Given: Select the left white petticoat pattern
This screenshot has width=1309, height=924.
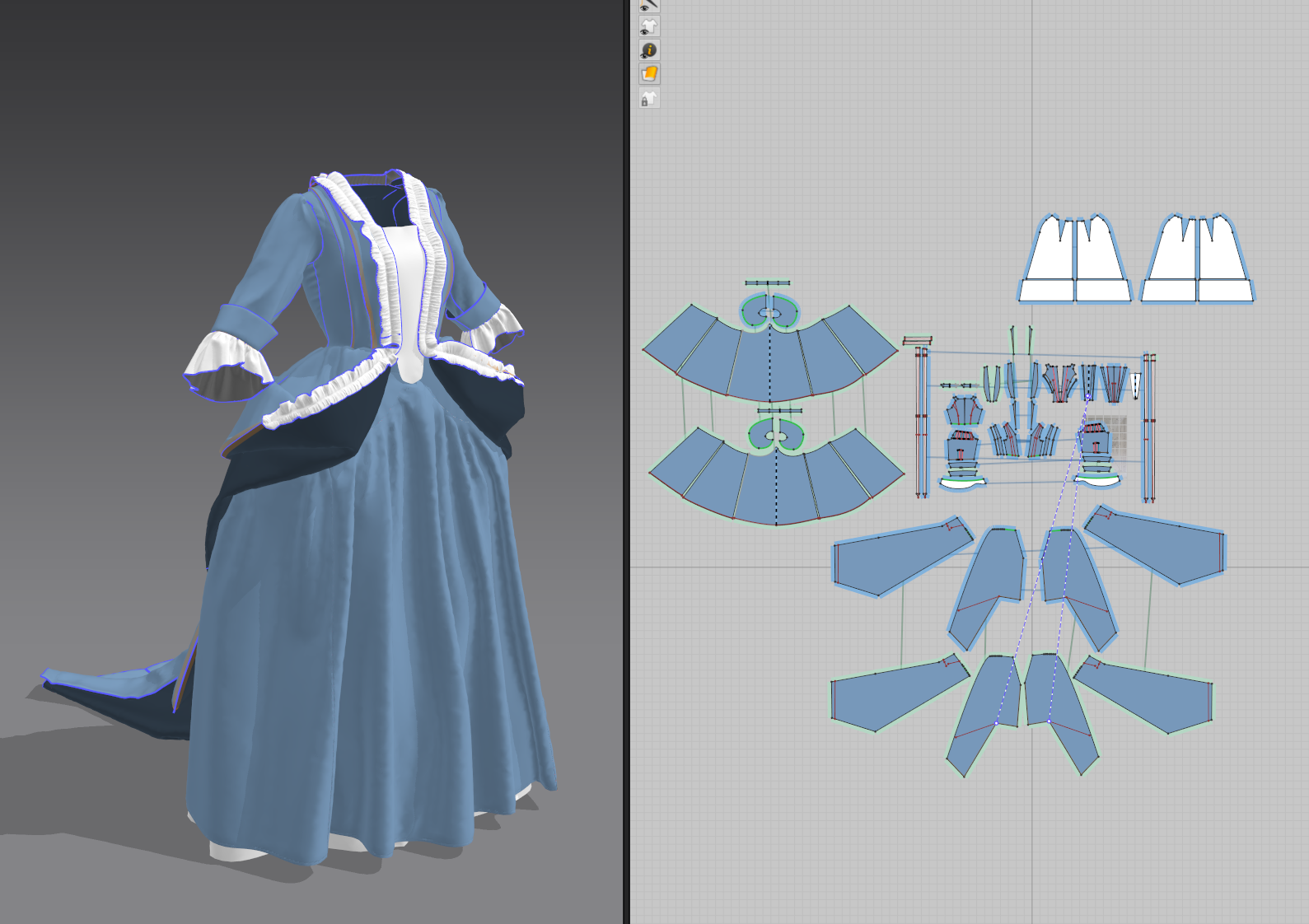Looking at the screenshot, I should pyautogui.click(x=1075, y=259).
